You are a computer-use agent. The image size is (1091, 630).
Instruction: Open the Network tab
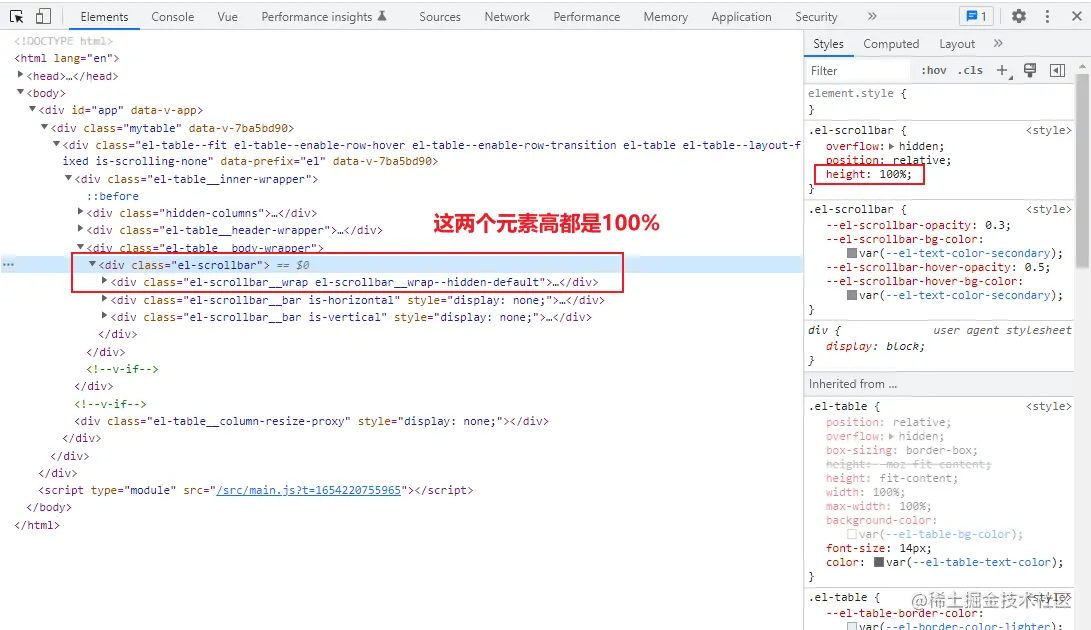[507, 17]
